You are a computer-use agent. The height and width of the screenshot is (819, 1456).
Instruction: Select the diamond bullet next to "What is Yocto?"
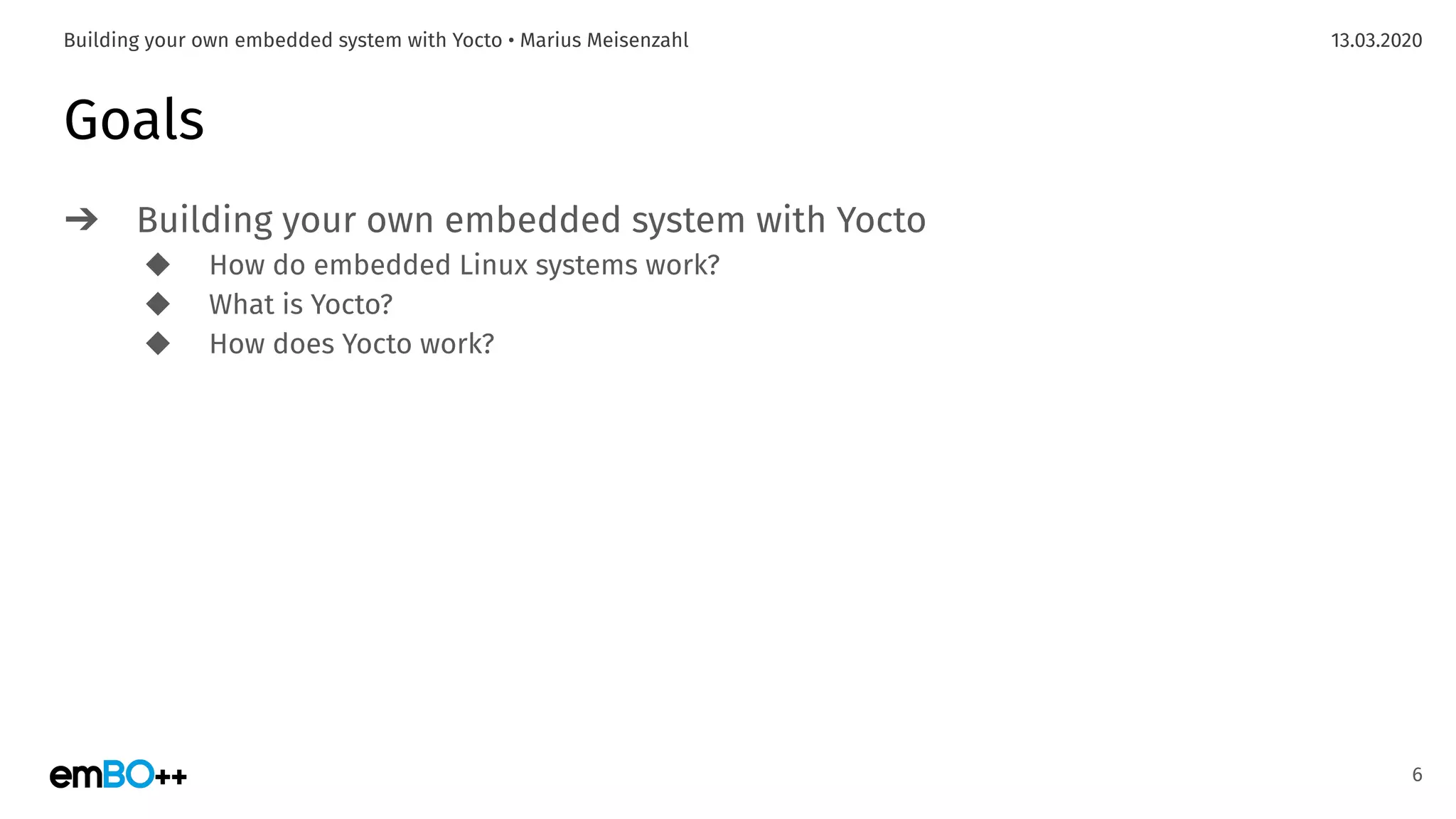[x=158, y=304]
